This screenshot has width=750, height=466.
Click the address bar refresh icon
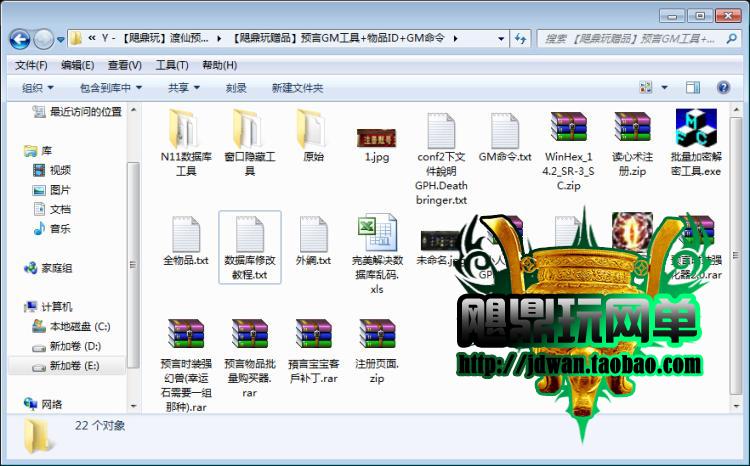click(521, 39)
